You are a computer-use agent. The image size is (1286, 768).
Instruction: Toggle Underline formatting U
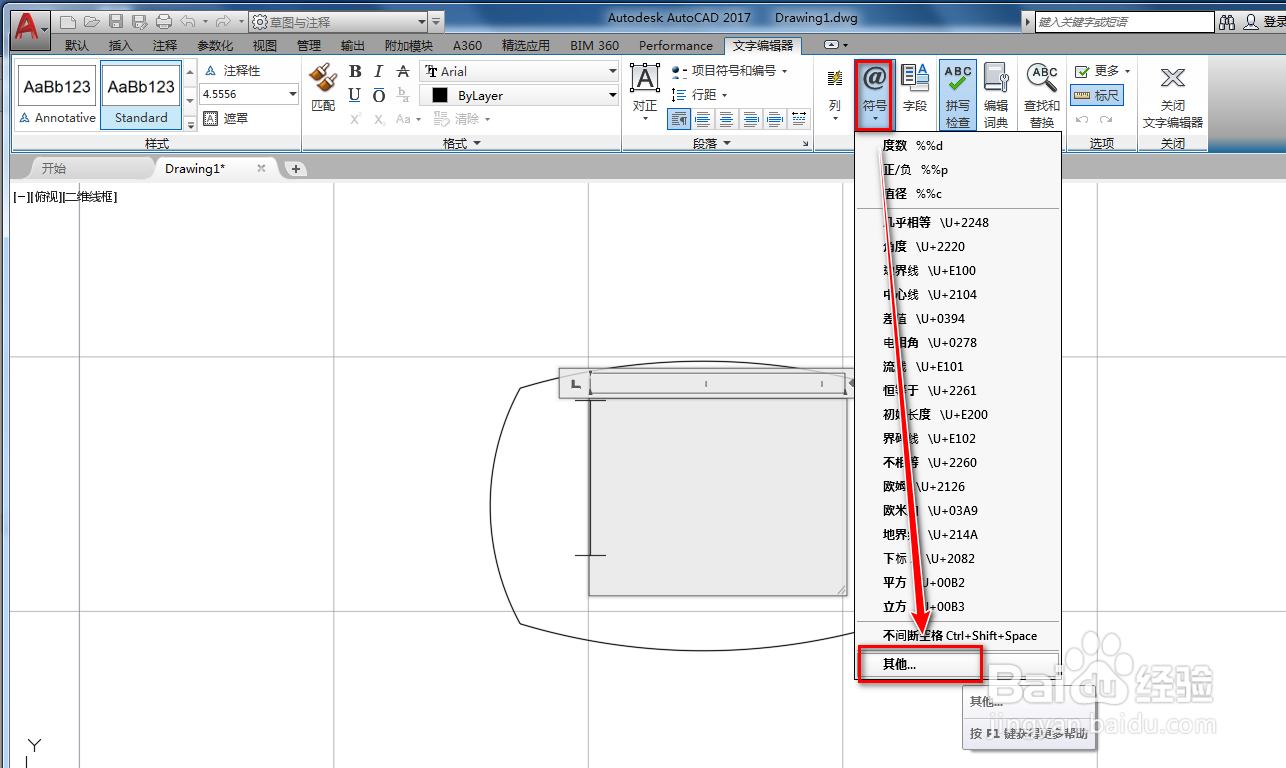click(355, 95)
